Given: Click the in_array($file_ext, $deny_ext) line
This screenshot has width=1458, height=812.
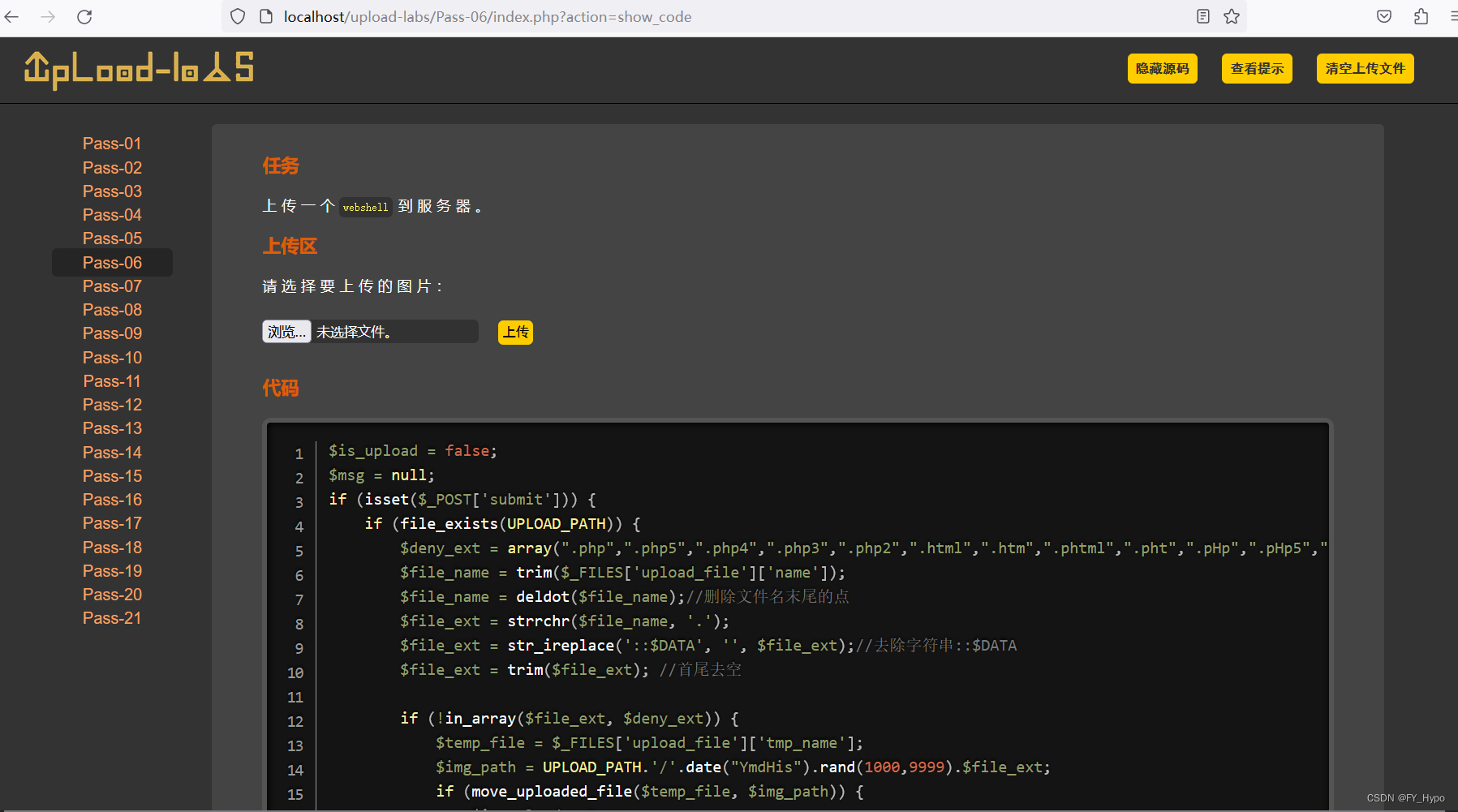Looking at the screenshot, I should [x=570, y=719].
